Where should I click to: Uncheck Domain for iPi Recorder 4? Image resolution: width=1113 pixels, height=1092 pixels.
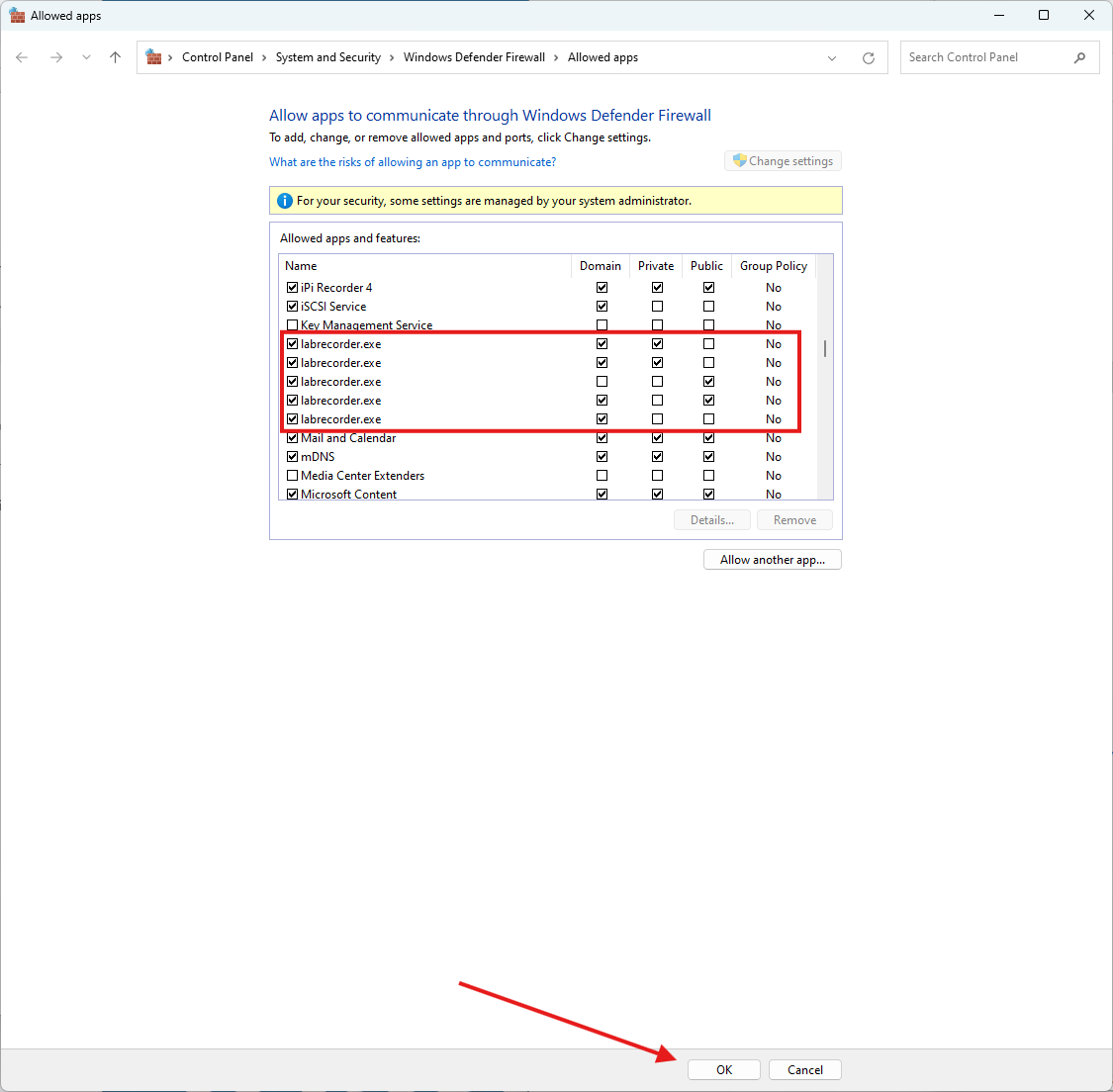coord(602,288)
